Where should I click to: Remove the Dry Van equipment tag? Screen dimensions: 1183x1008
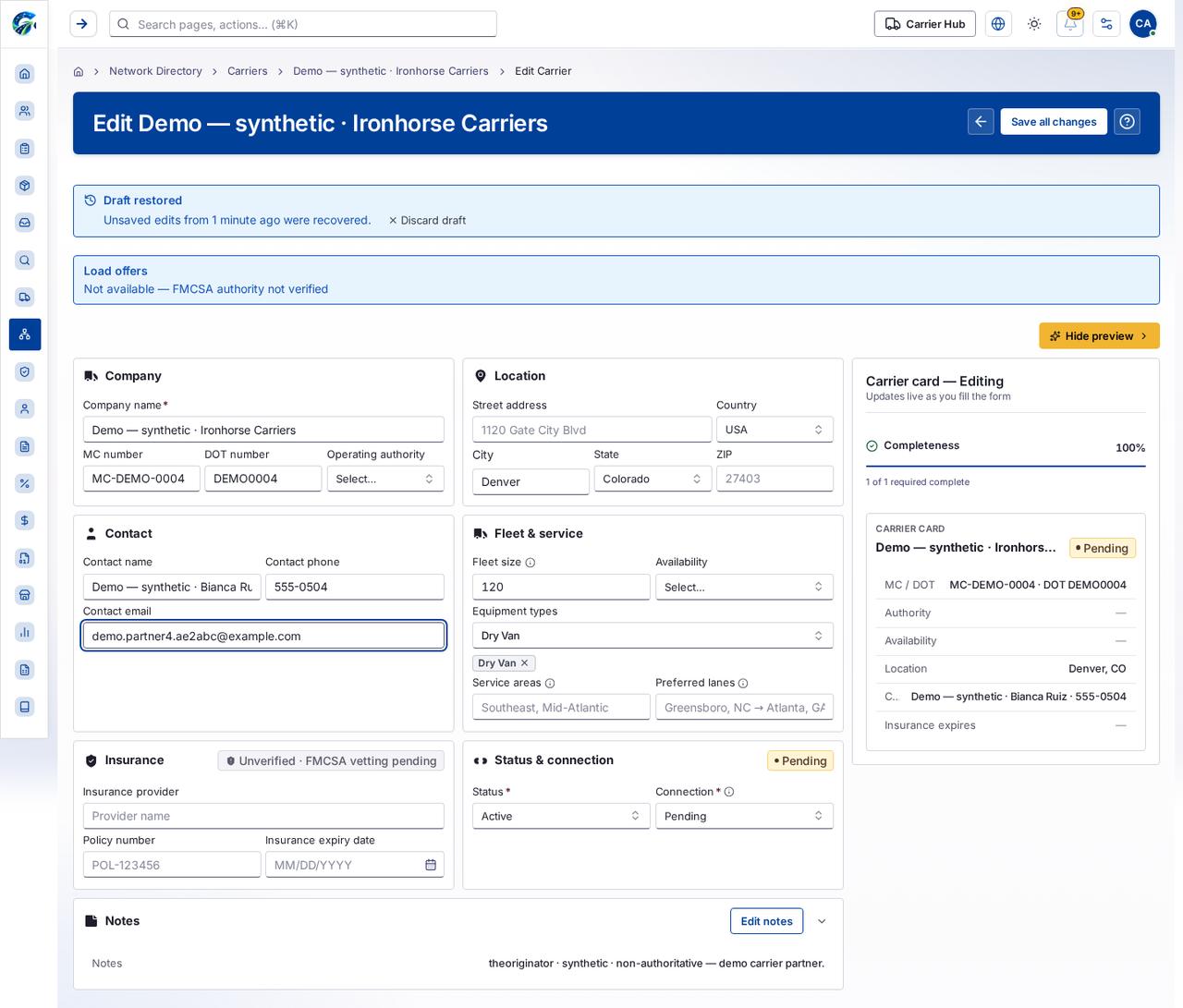pyautogui.click(x=525, y=663)
